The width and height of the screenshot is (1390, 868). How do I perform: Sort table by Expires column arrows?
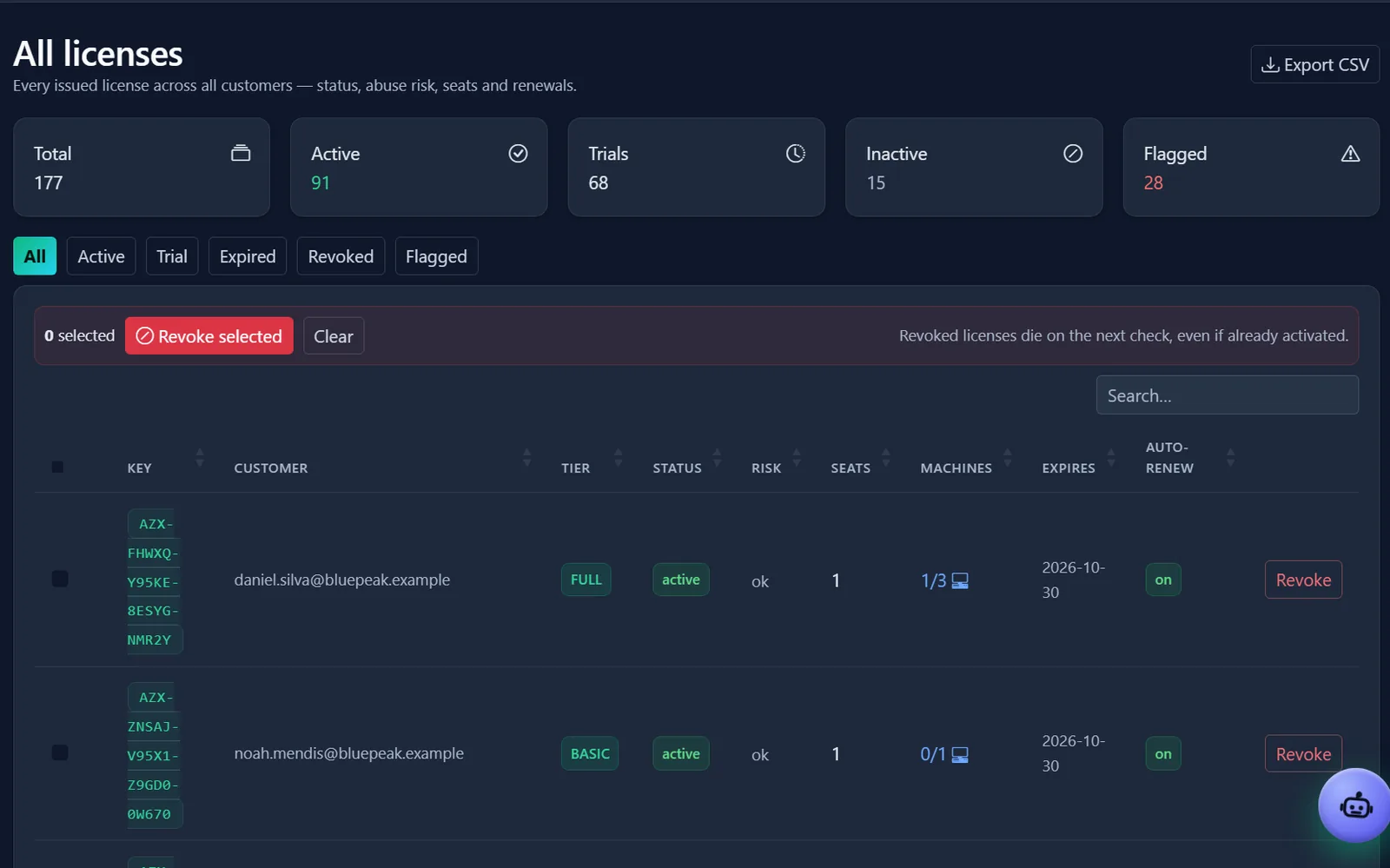pos(1110,457)
